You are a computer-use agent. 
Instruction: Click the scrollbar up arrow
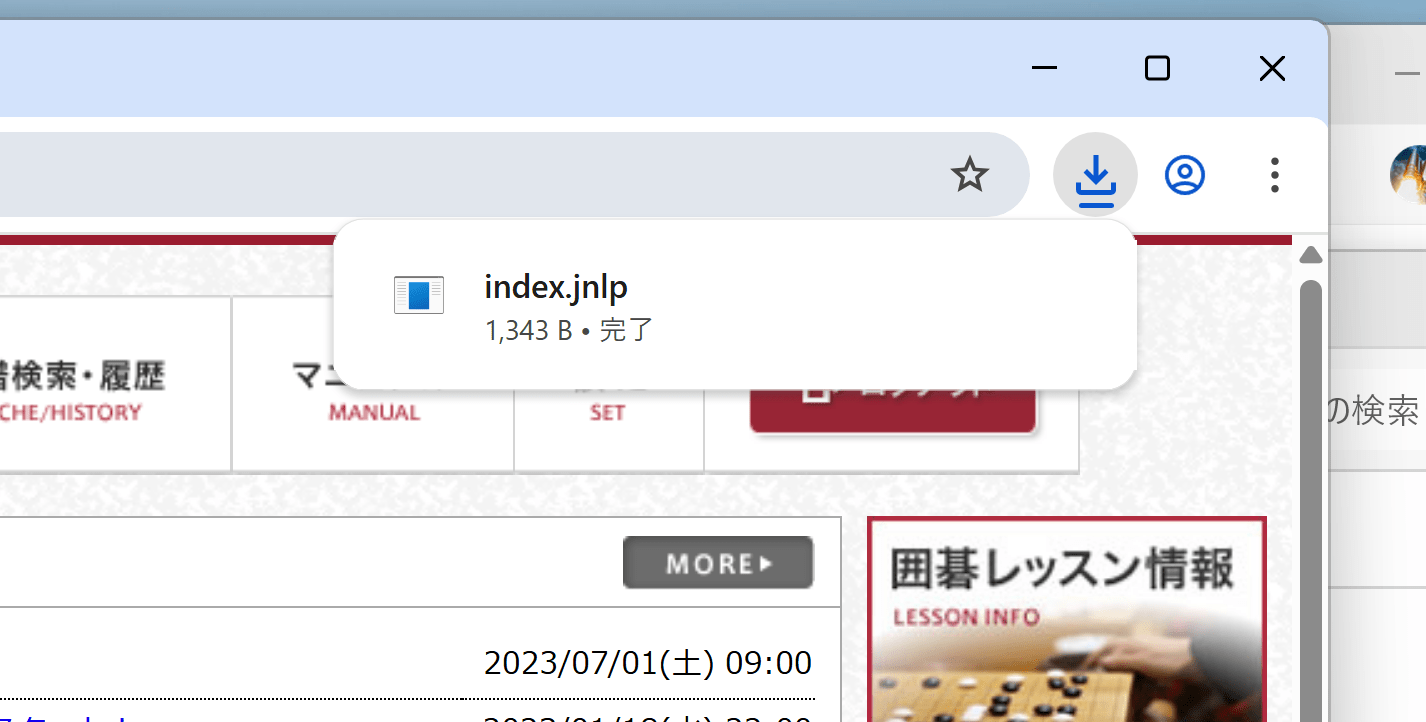(1310, 254)
